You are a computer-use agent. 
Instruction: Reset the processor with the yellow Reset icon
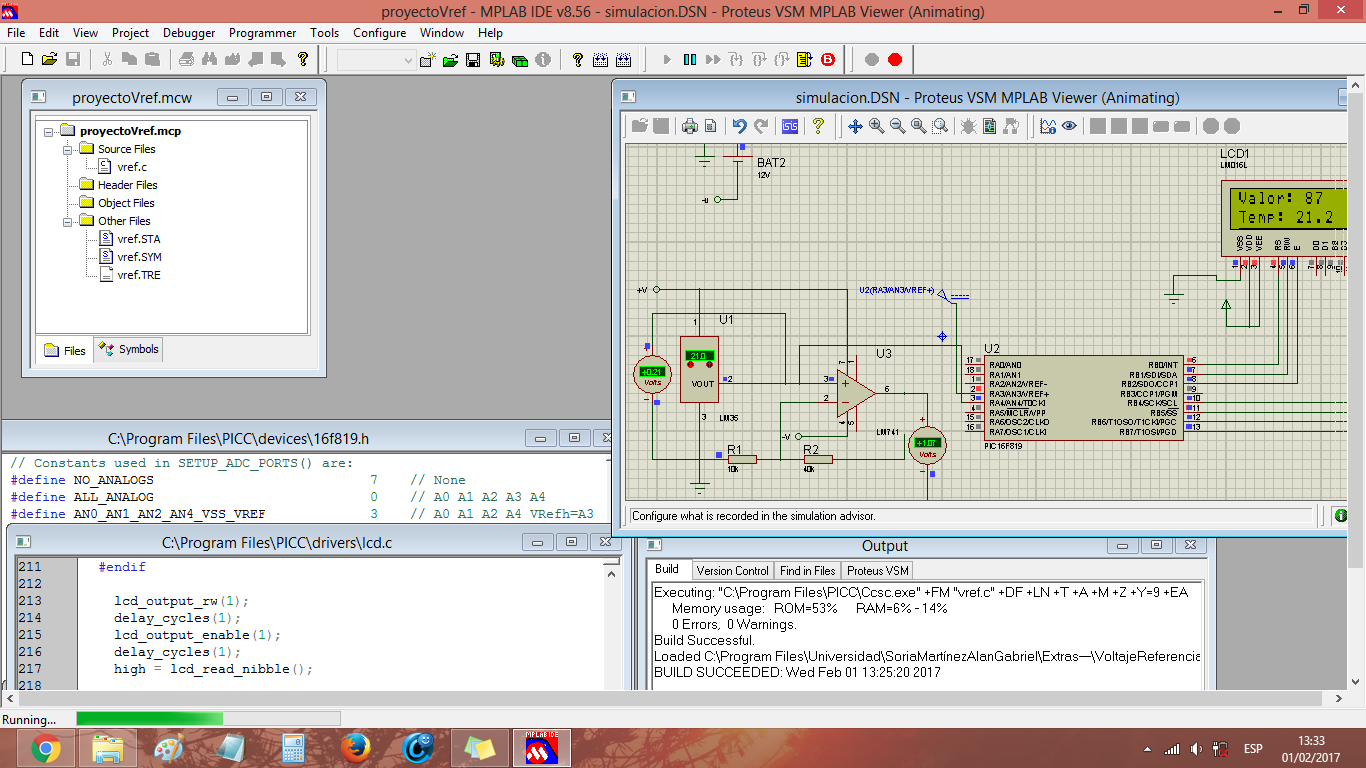click(x=805, y=60)
